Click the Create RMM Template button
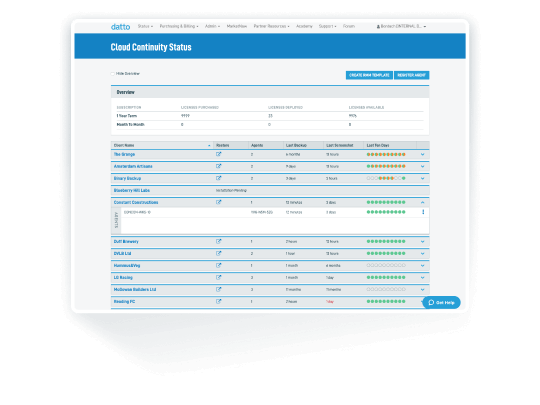 click(x=369, y=75)
